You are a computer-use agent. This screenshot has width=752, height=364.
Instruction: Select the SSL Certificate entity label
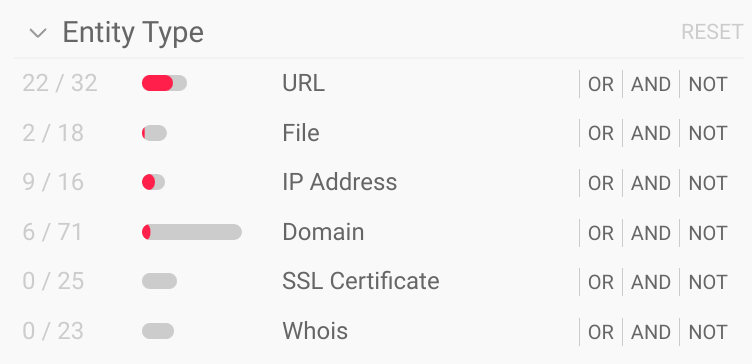pyautogui.click(x=361, y=281)
